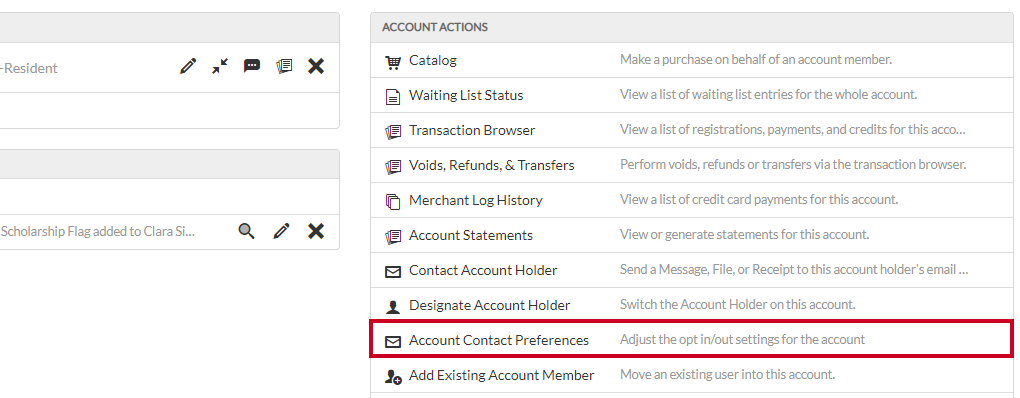Click the magnifier icon in Scholarship Flag row
The width and height of the screenshot is (1020, 398).
pyautogui.click(x=246, y=231)
